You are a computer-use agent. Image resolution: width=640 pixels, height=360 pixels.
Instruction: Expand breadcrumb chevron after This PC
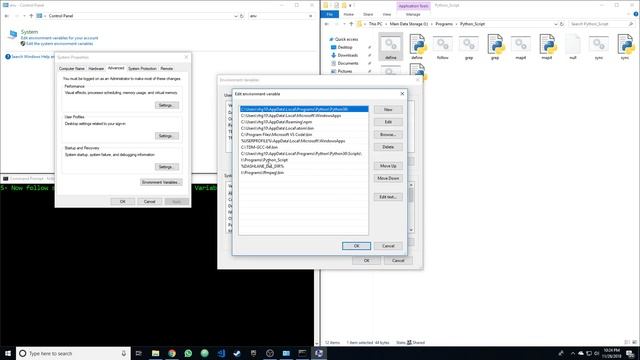pyautogui.click(x=386, y=24)
